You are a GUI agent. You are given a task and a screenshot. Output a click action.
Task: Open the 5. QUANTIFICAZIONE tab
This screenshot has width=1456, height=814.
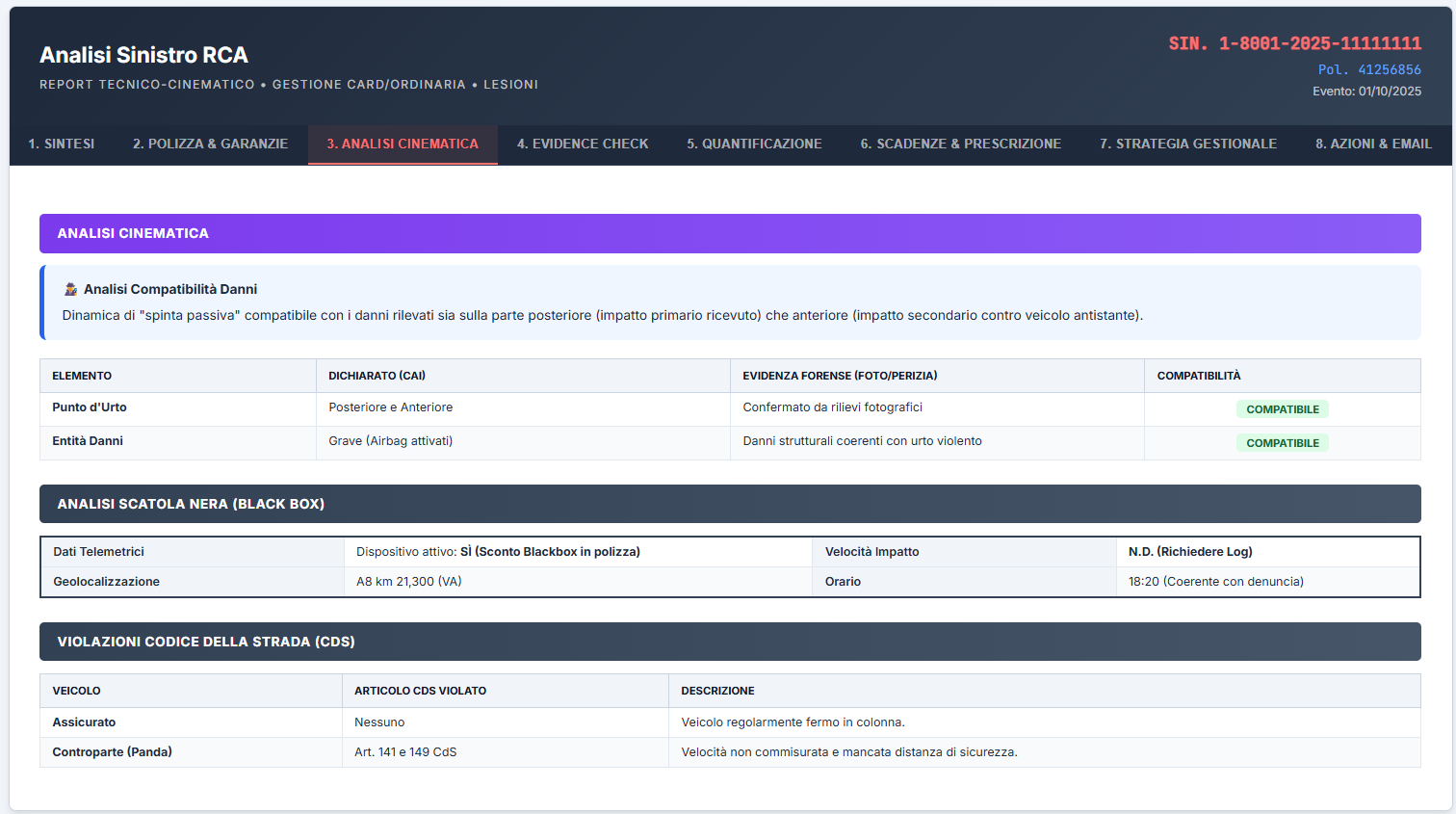click(x=754, y=144)
